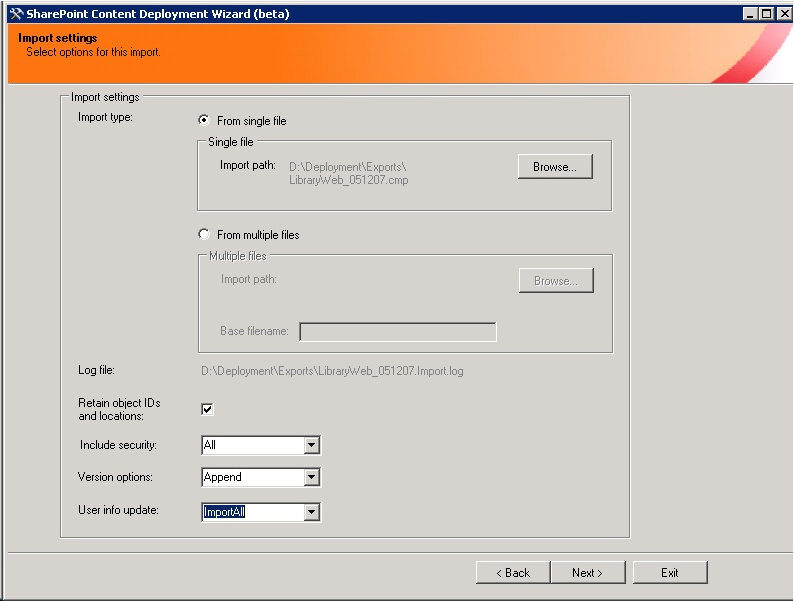Viewport: 794px width, 601px height.
Task: Click Browse button in Single file group
Action: point(555,167)
